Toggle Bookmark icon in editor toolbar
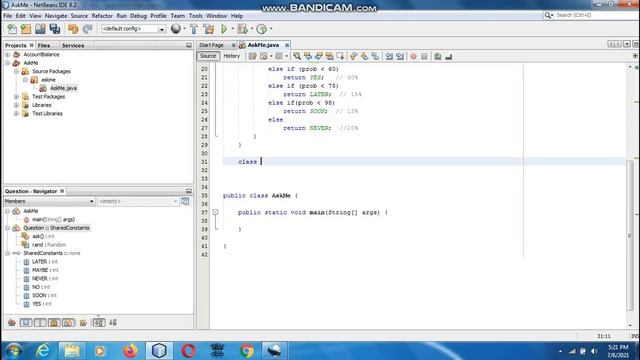640x360 pixels. [375, 56]
